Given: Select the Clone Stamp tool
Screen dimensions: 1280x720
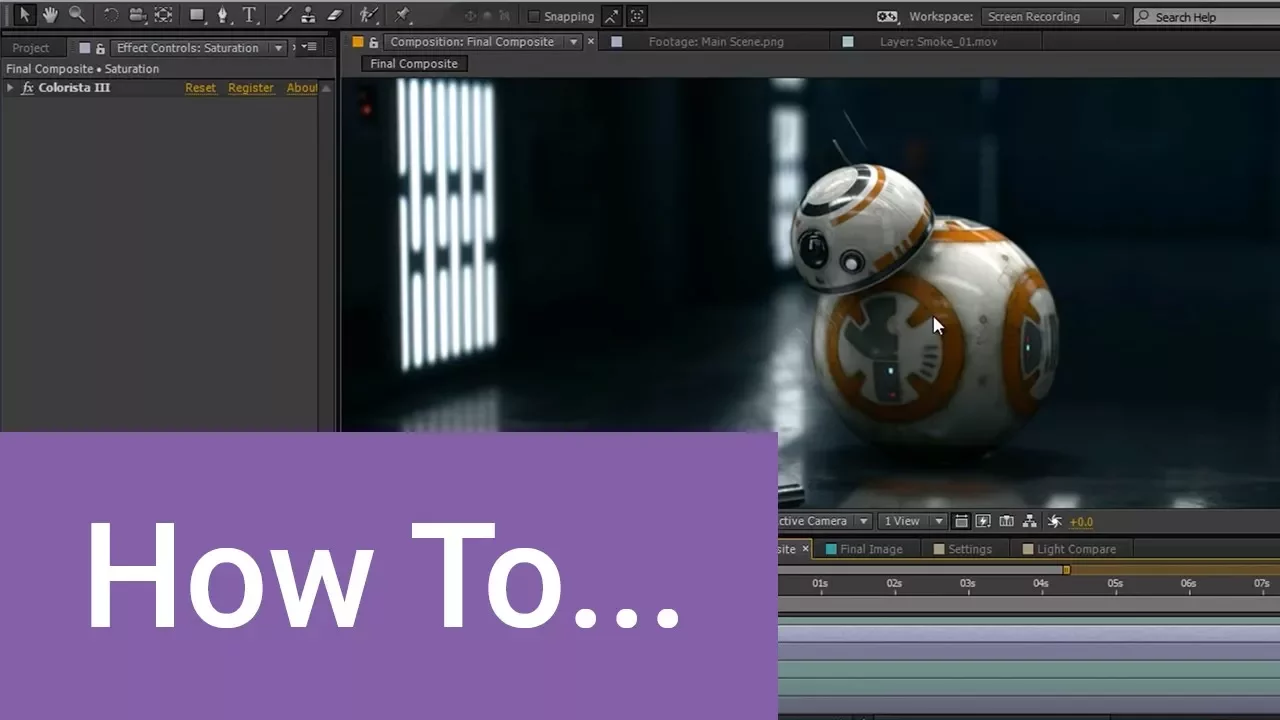Looking at the screenshot, I should coord(309,15).
